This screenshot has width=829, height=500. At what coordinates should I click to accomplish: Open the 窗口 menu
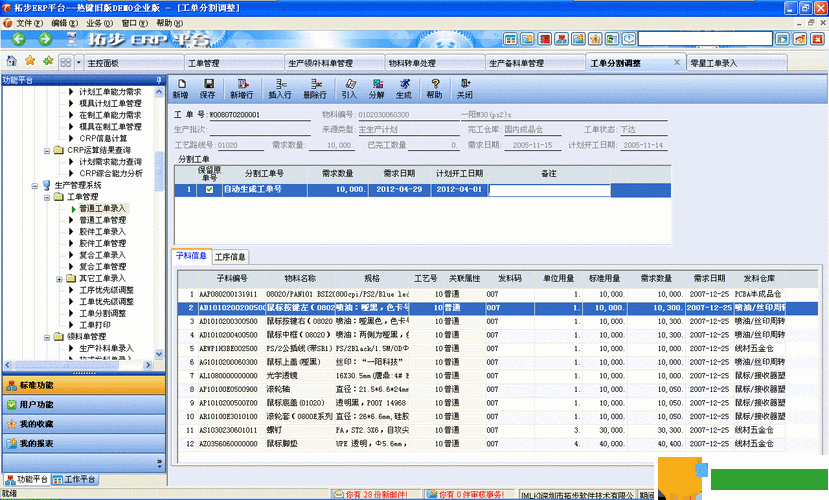point(134,23)
